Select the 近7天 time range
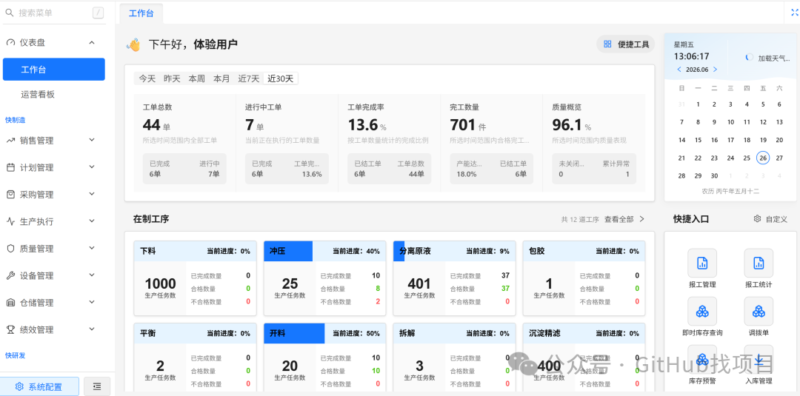This screenshot has width=800, height=396. (x=248, y=79)
